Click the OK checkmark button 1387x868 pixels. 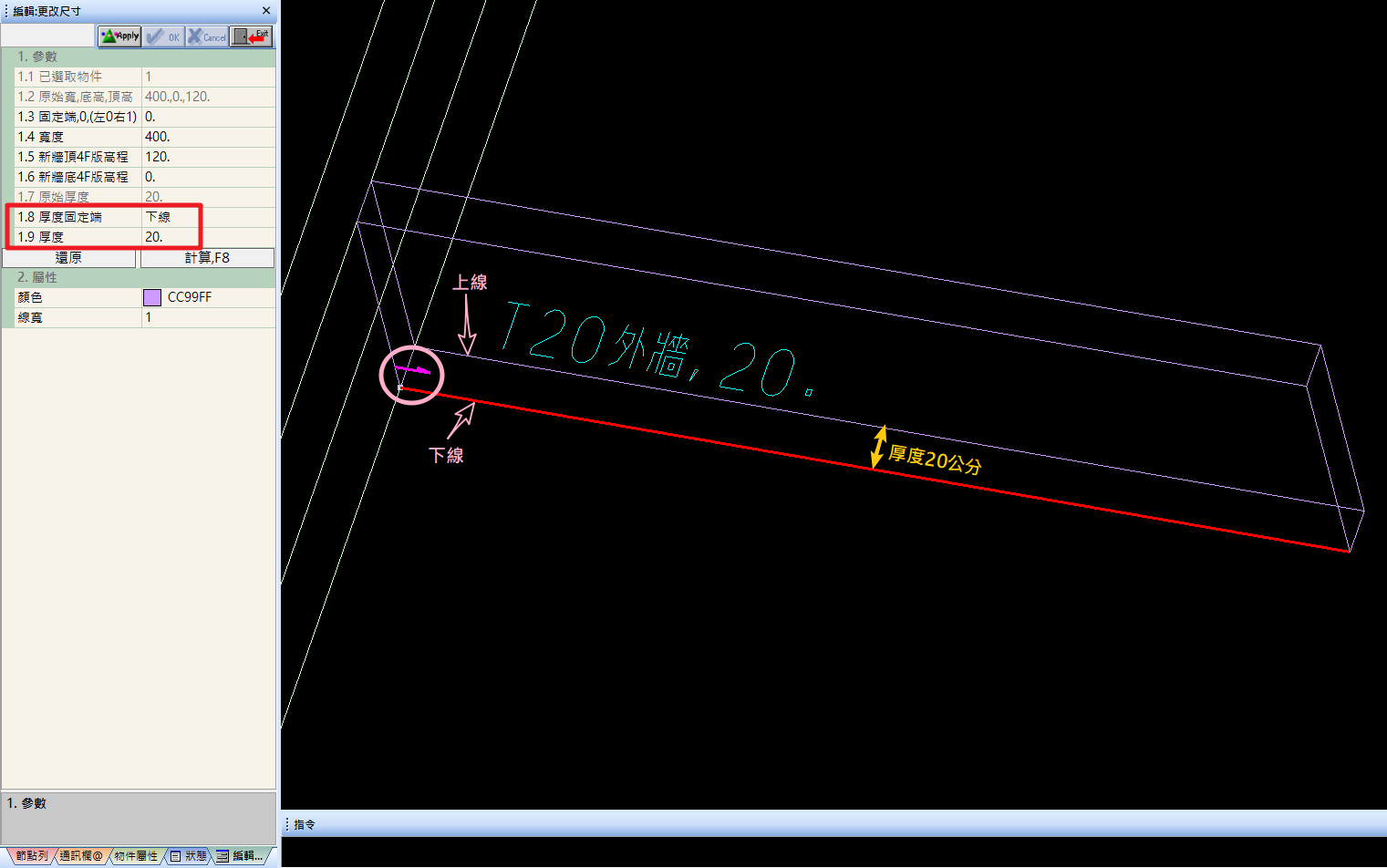163,36
